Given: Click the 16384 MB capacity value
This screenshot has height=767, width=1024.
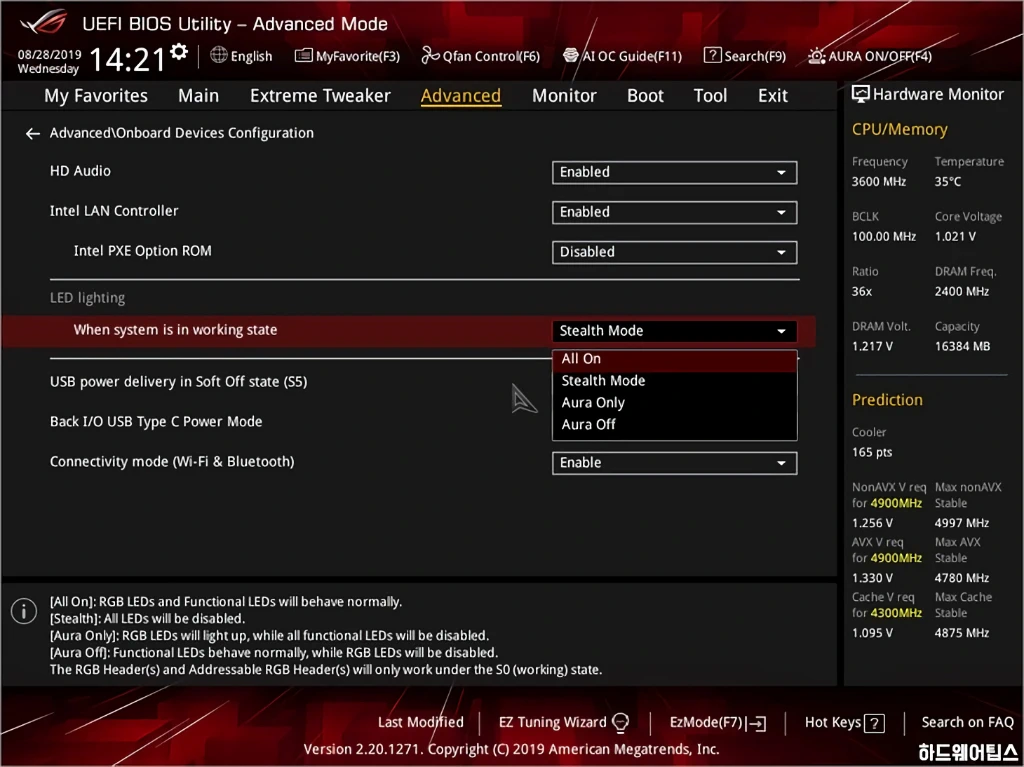Looking at the screenshot, I should pyautogui.click(x=962, y=346).
